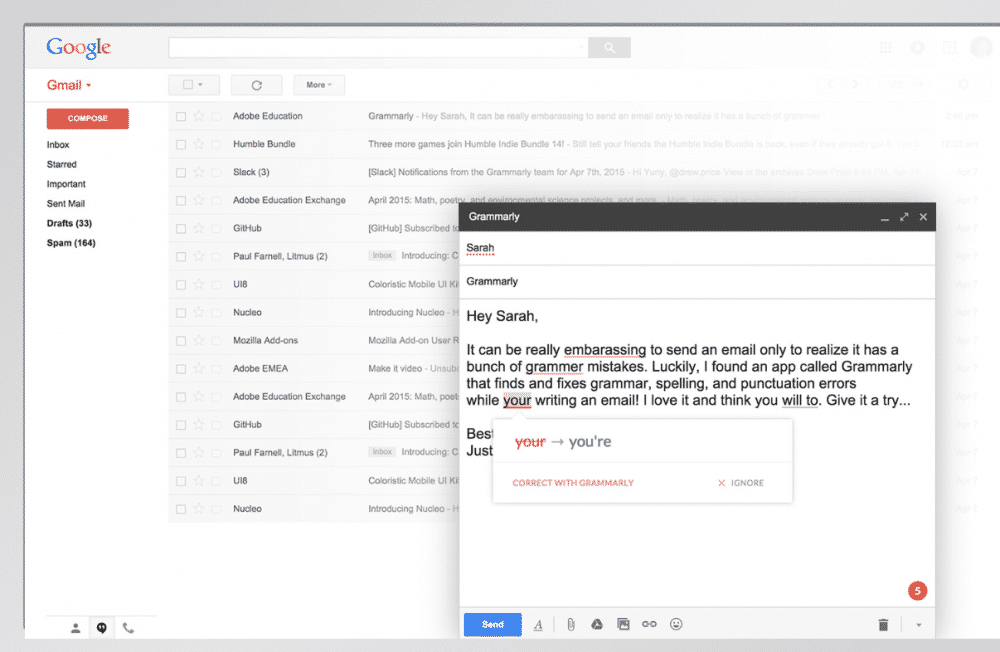The image size is (1000, 652).
Task: Tick the Slack (3) email checkbox
Action: [x=181, y=173]
